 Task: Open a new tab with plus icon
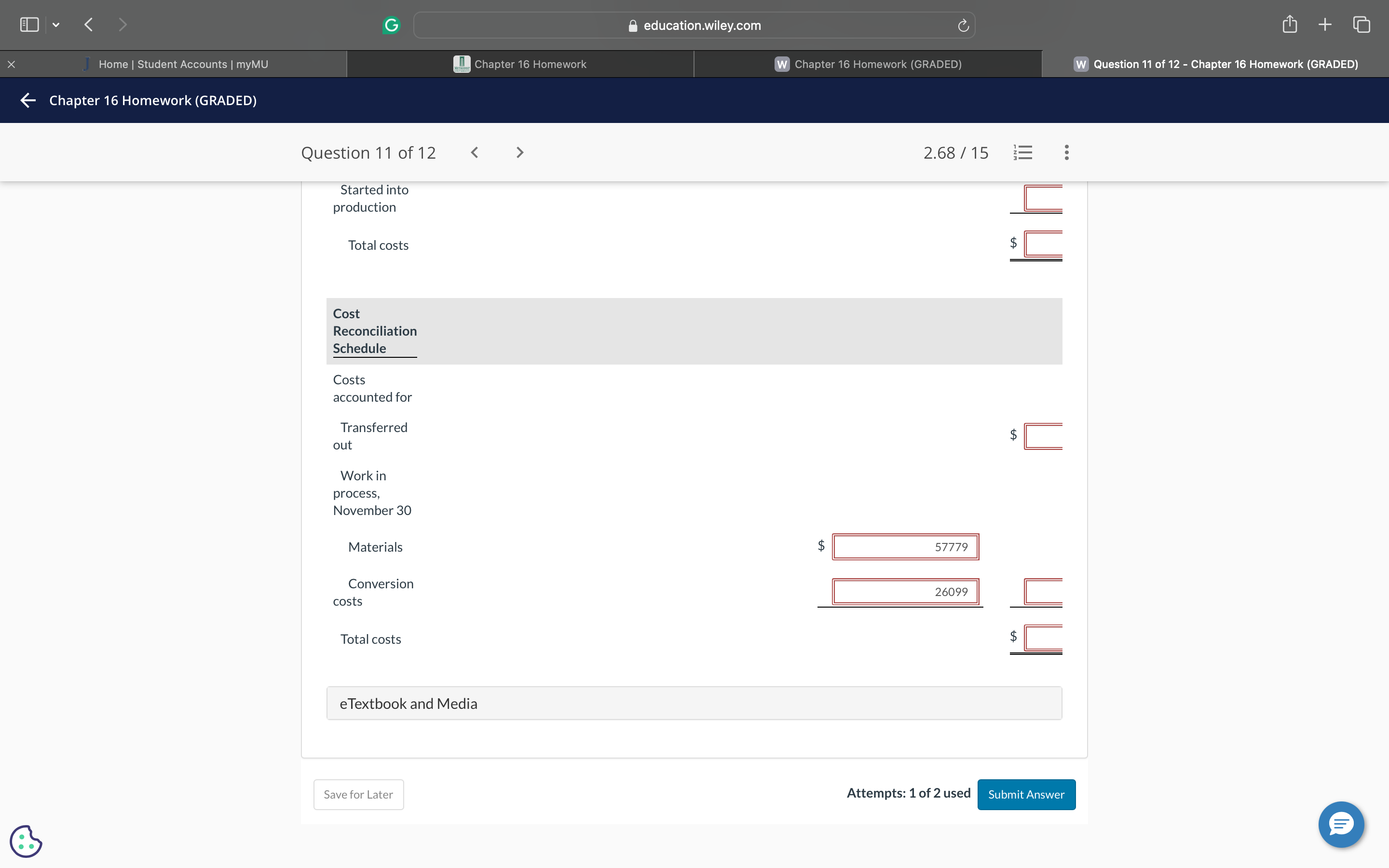pos(1325,24)
